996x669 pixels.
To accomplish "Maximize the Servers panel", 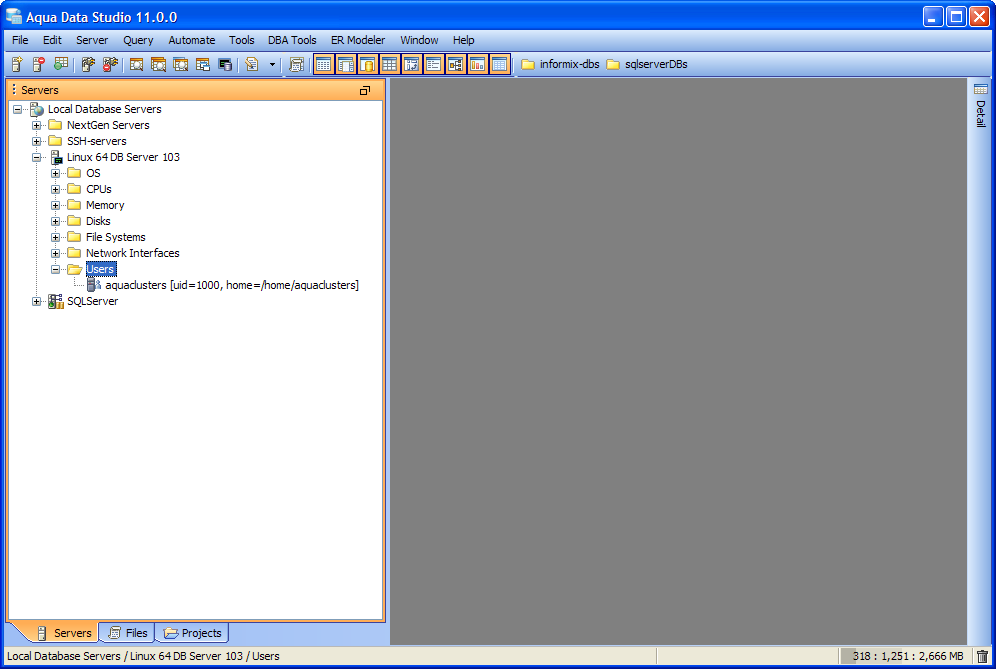I will coord(365,91).
